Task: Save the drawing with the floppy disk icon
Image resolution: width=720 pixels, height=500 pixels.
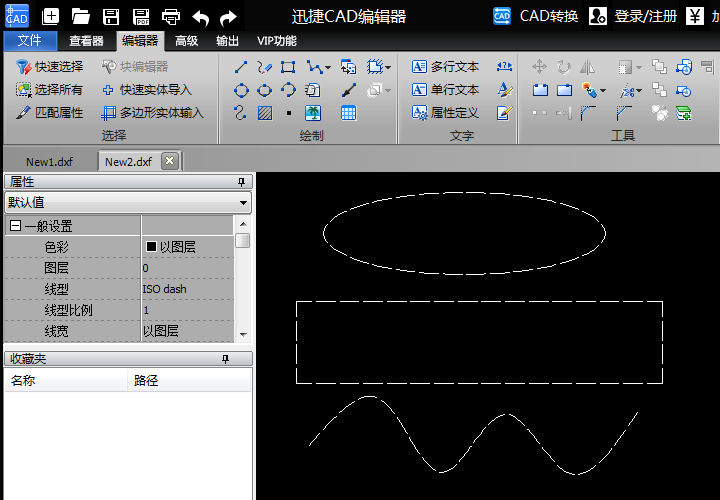Action: coord(111,17)
